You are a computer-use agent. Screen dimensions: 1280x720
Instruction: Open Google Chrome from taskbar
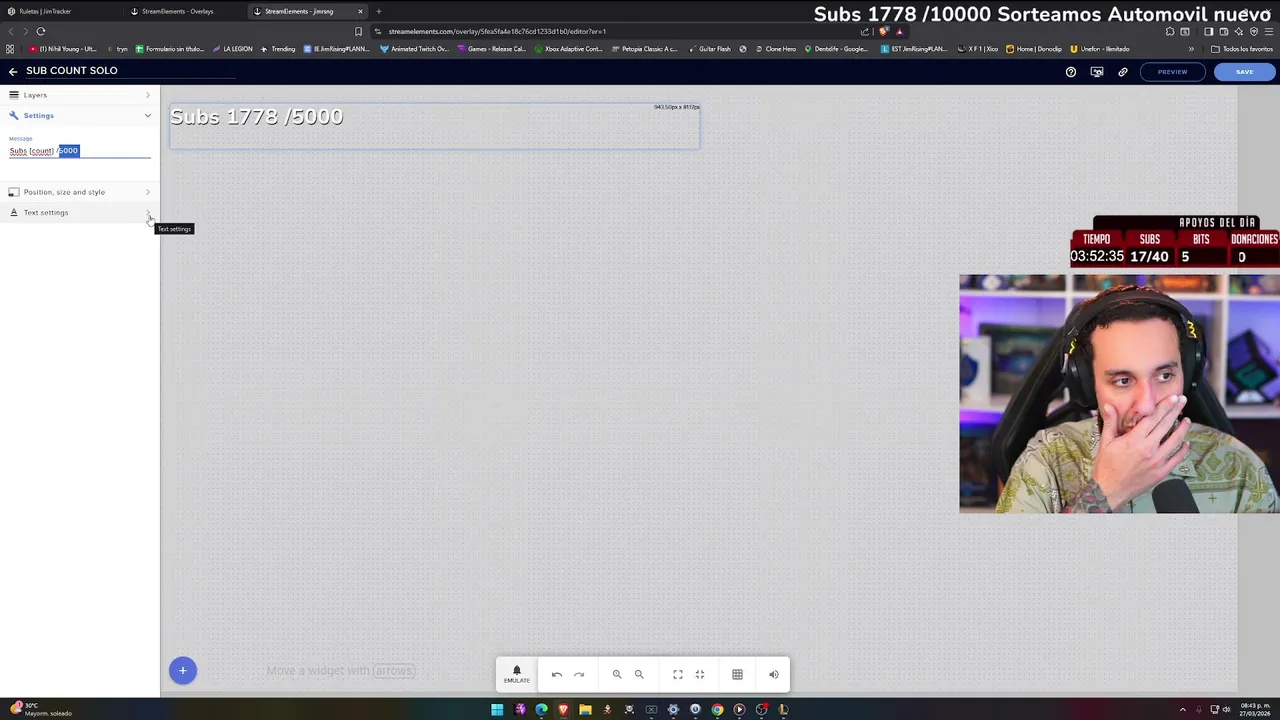[x=717, y=710]
